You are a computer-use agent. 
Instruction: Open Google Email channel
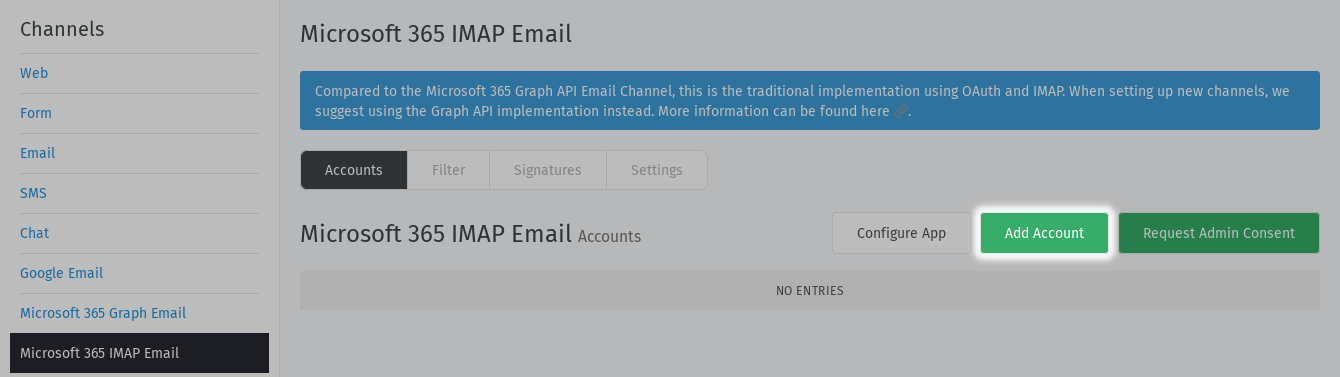tap(61, 273)
